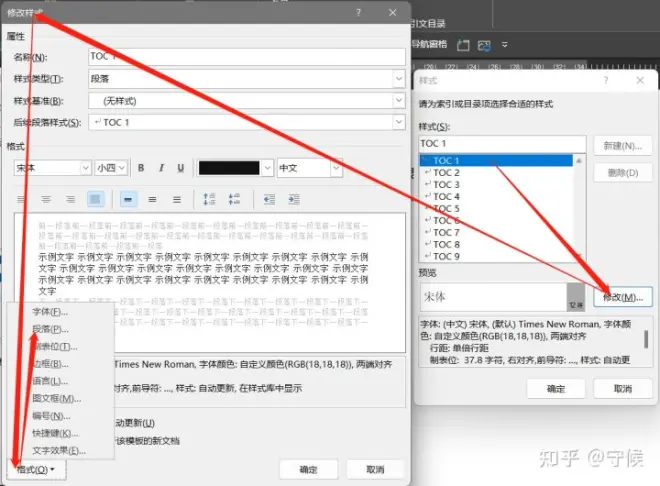
Task: Select TOC 2 in styles list
Action: click(496, 173)
